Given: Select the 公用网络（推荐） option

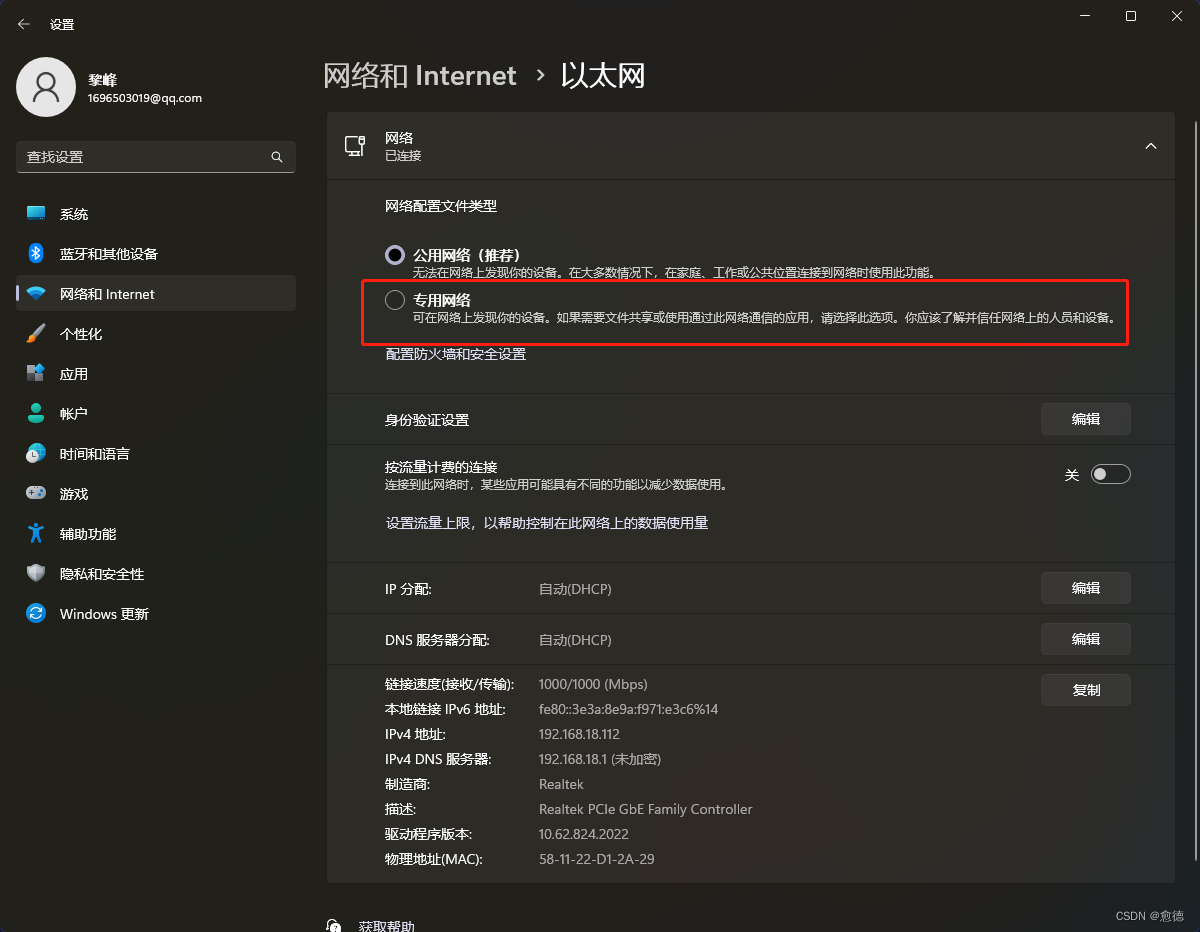Looking at the screenshot, I should (394, 254).
